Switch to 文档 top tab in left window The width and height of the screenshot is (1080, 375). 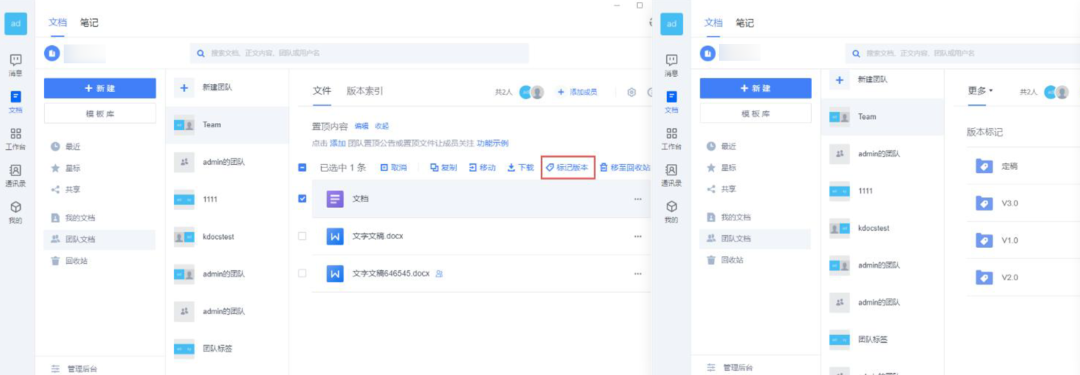pos(57,23)
